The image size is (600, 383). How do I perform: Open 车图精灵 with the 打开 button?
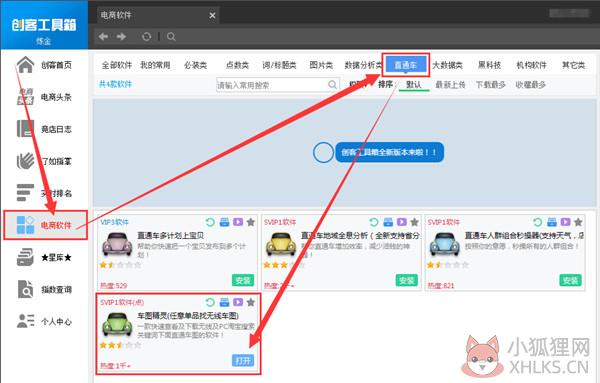[x=243, y=360]
